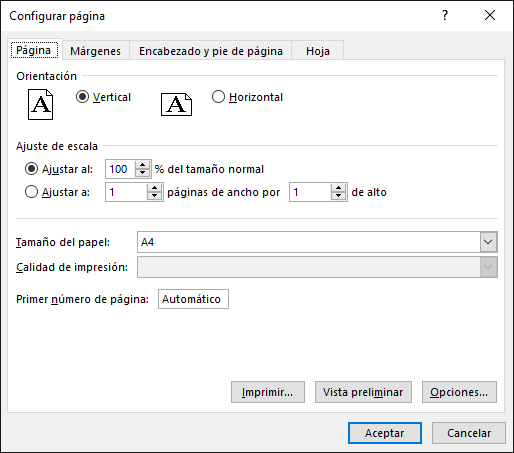Click the Calidad de impresión combo field

point(317,267)
